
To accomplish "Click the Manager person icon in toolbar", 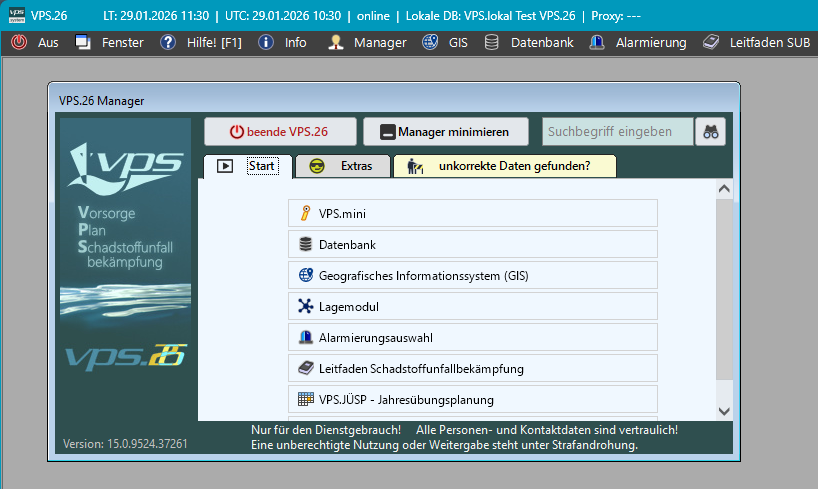I will 336,43.
